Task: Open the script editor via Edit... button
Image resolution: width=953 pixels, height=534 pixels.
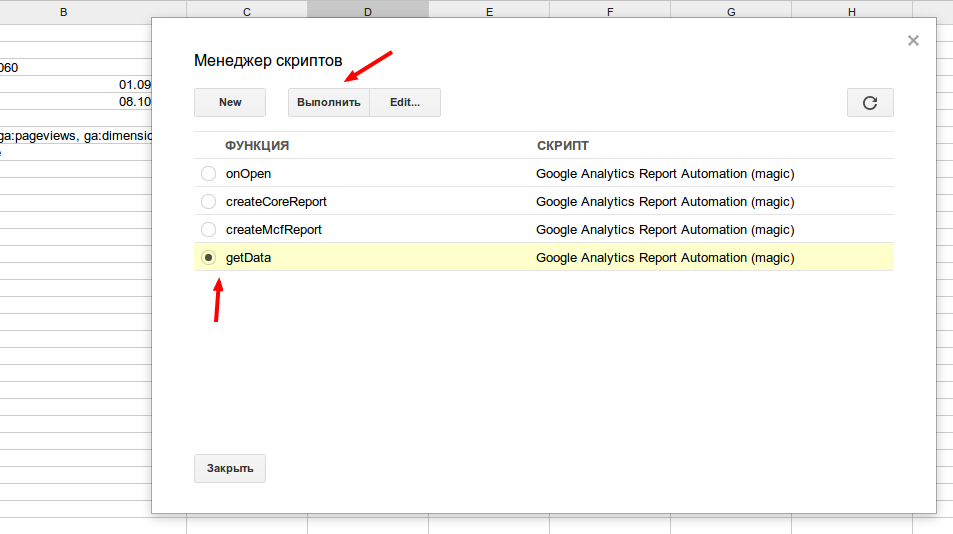Action: [x=405, y=102]
